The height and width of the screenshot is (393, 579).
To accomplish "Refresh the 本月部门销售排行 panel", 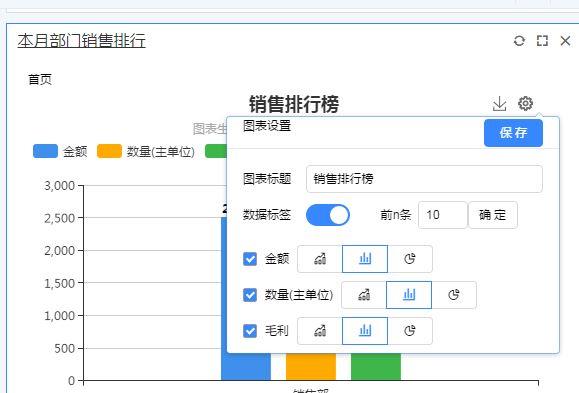I will click(x=519, y=41).
